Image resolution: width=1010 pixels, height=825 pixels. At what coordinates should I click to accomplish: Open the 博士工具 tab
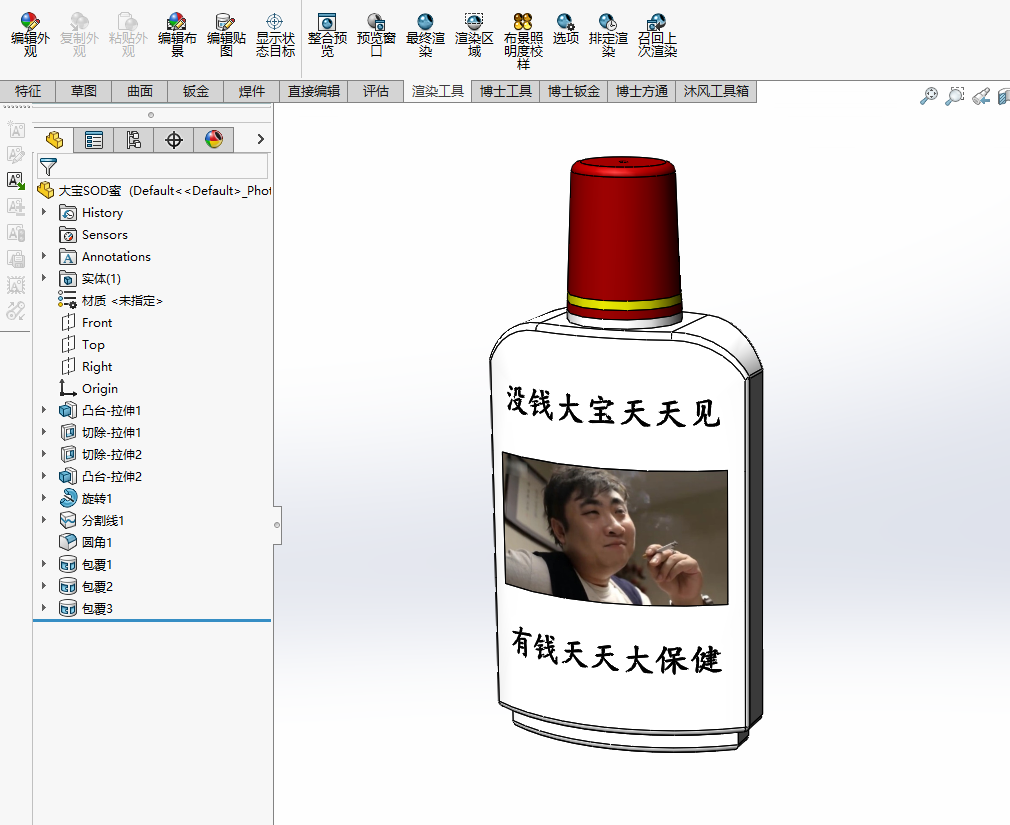pyautogui.click(x=506, y=91)
